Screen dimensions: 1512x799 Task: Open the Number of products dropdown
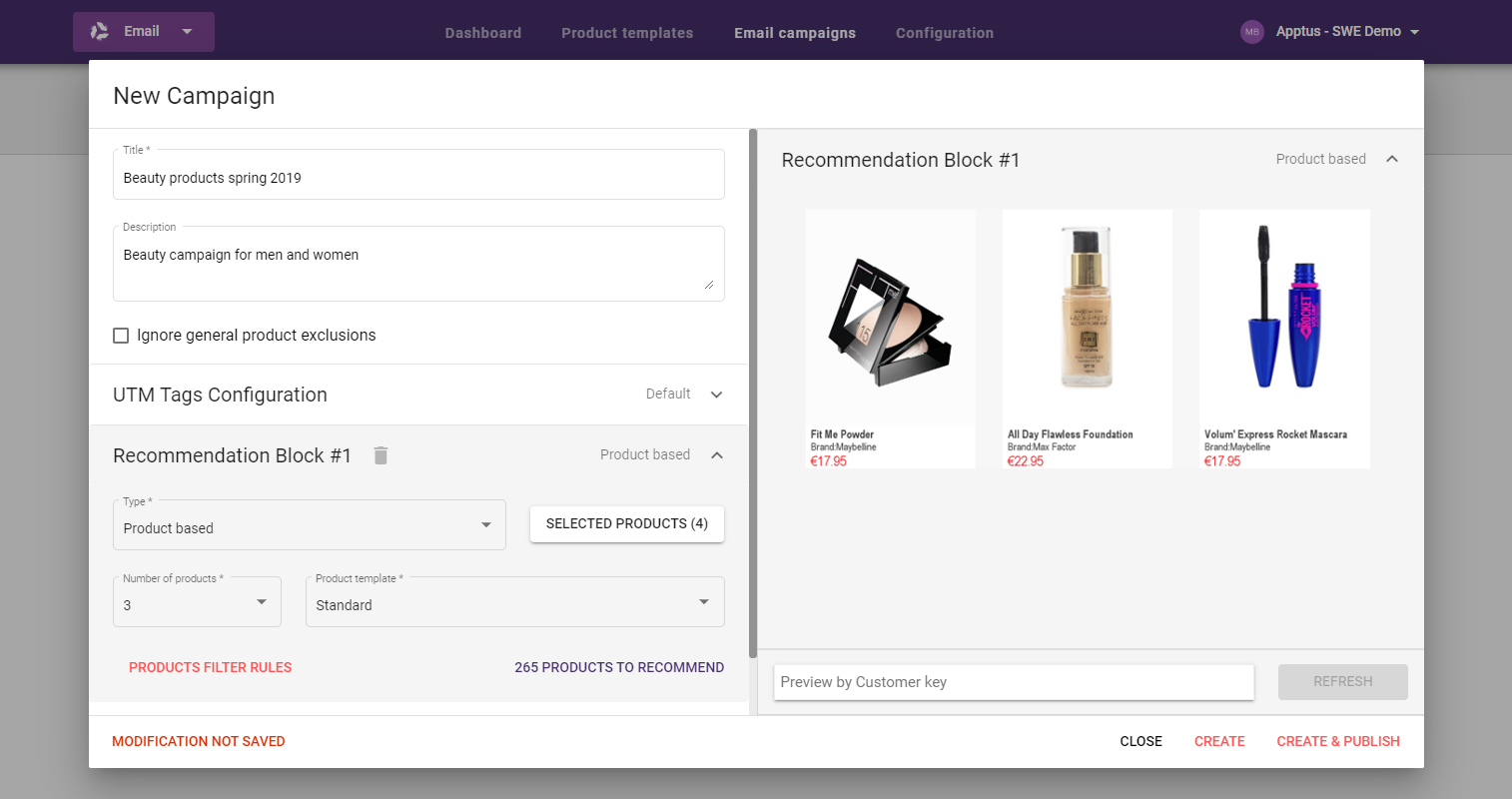(x=197, y=602)
